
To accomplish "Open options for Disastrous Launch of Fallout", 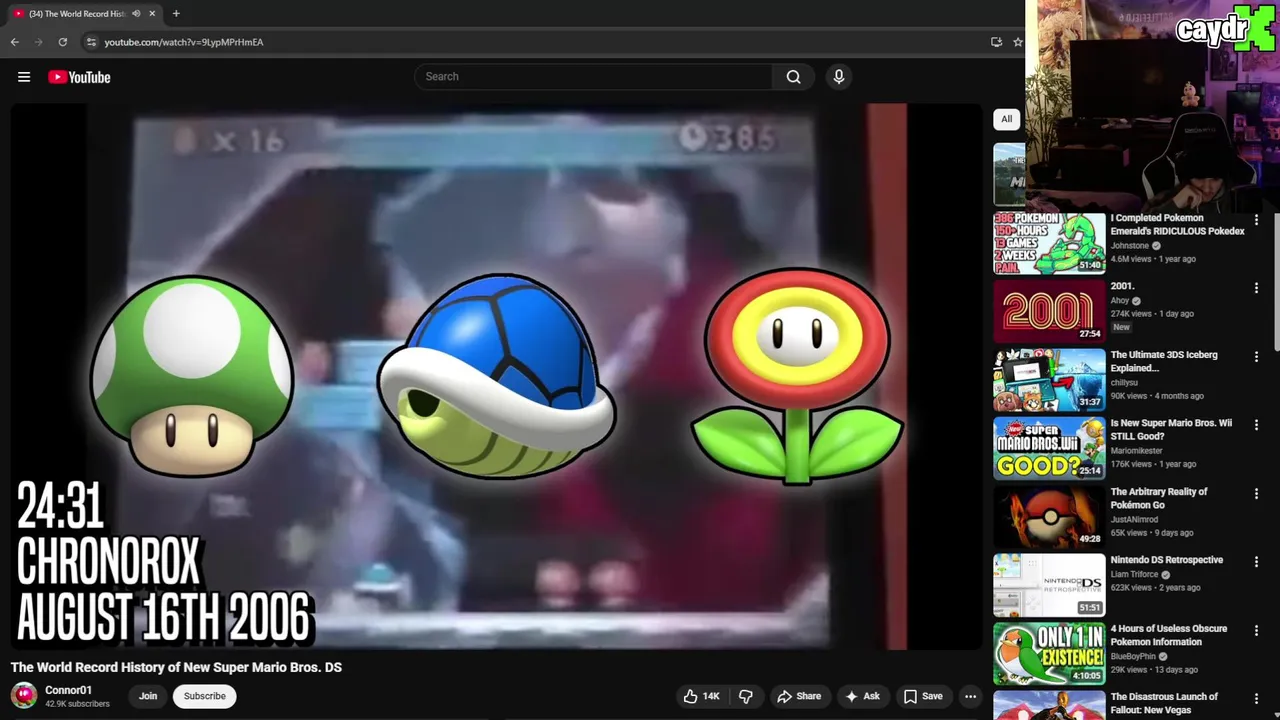I will (x=1256, y=699).
